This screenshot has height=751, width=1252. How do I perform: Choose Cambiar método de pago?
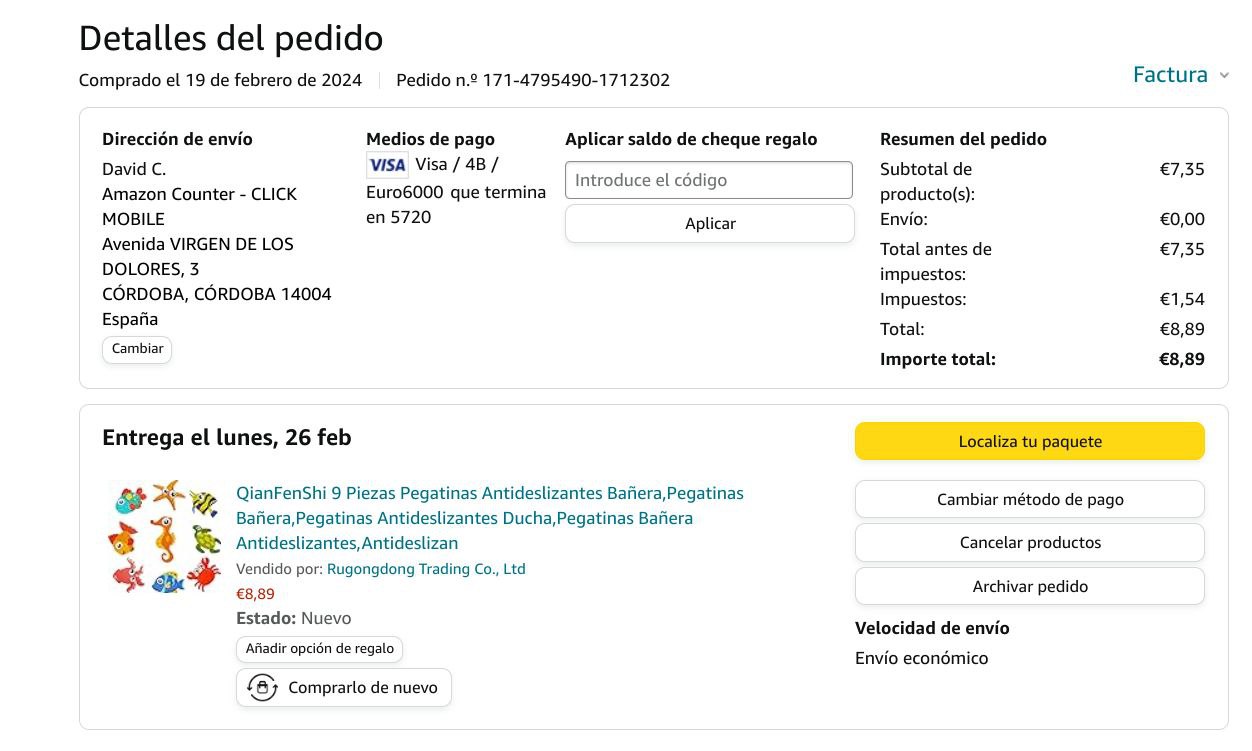pos(1029,499)
